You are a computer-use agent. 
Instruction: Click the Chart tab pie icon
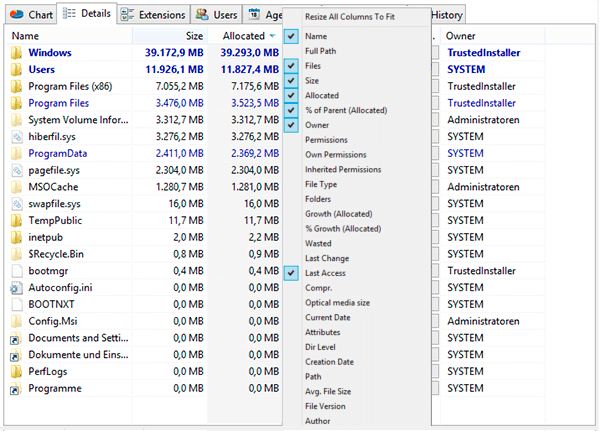click(16, 15)
